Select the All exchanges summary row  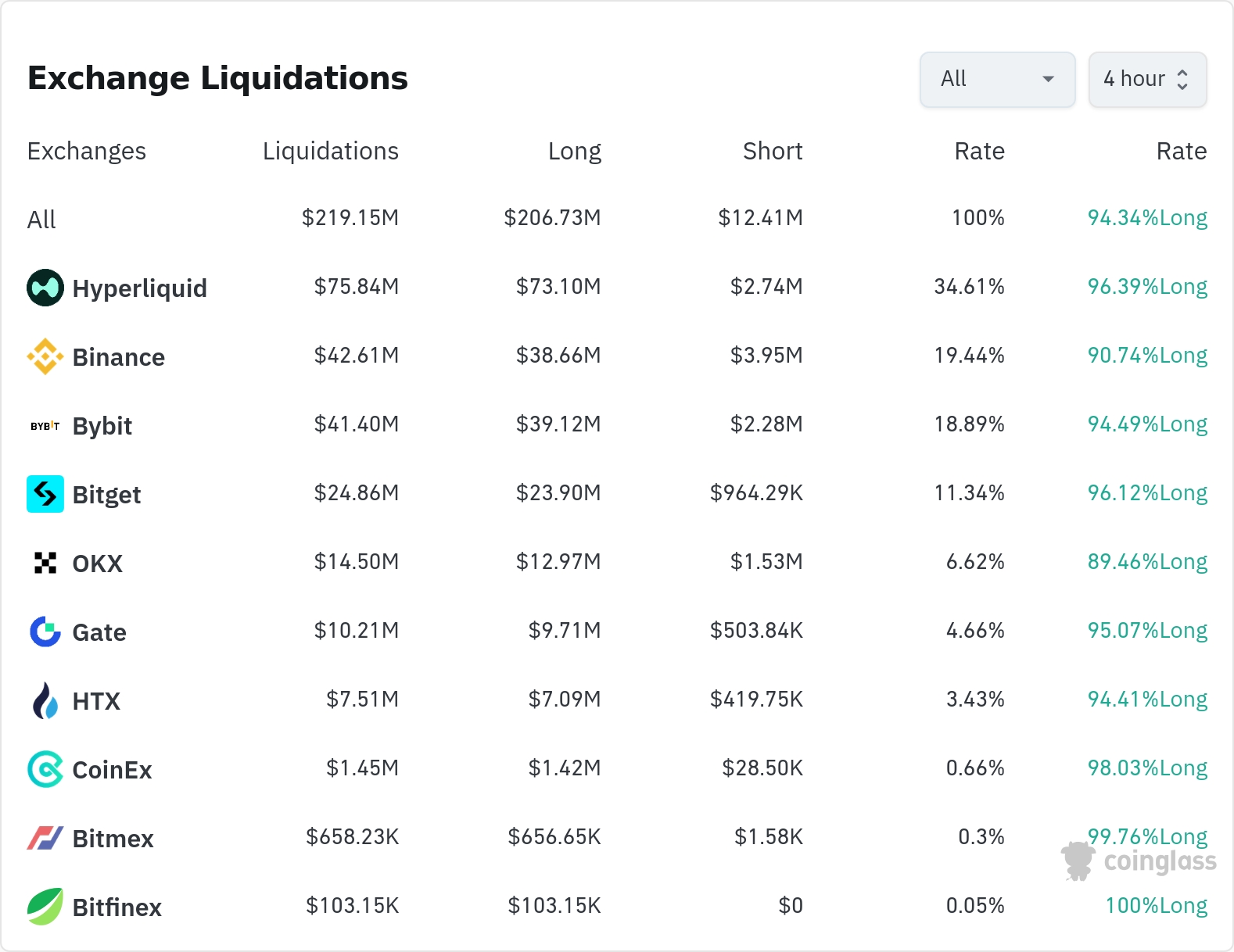(x=41, y=220)
